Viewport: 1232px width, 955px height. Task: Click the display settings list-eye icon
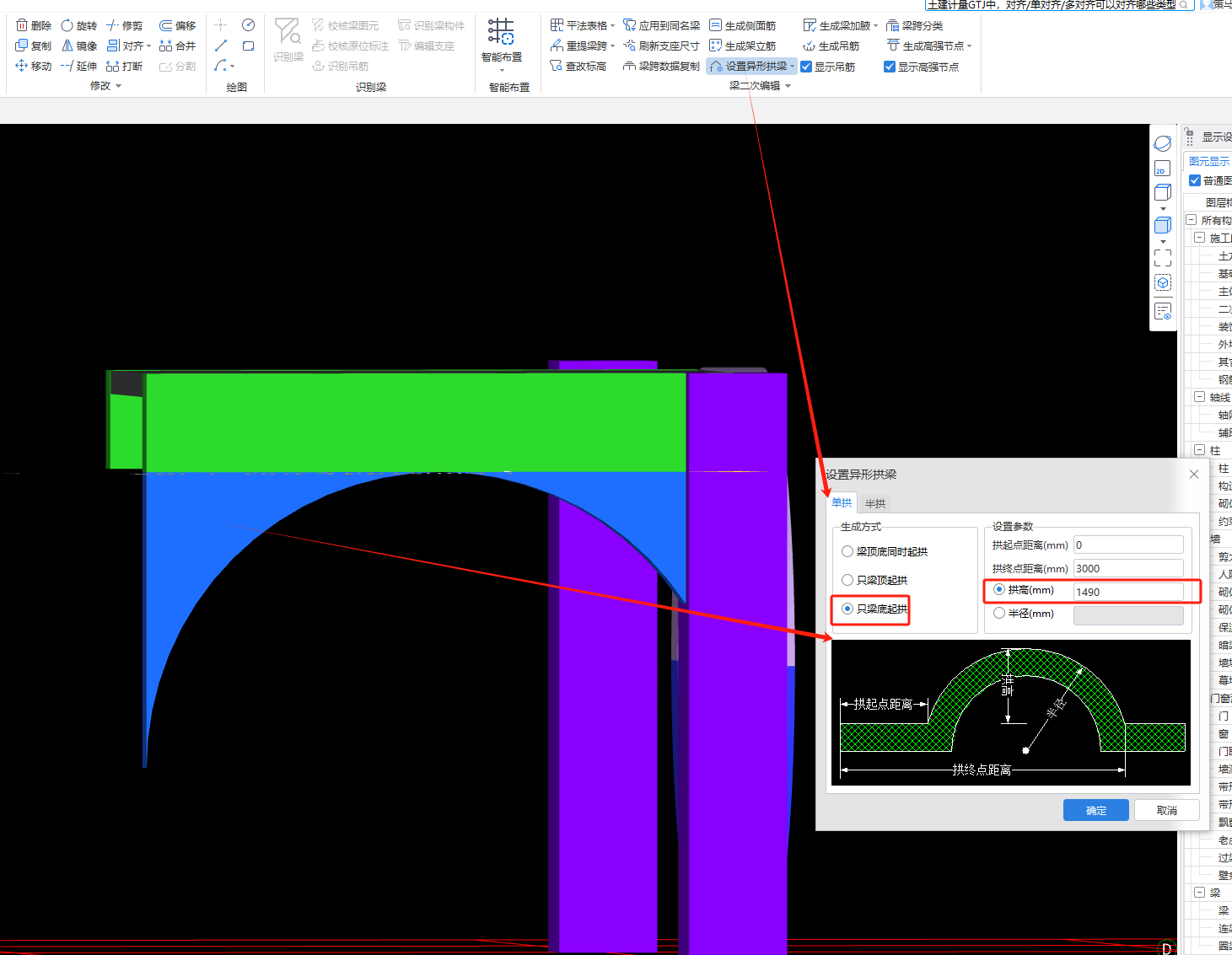(1163, 312)
